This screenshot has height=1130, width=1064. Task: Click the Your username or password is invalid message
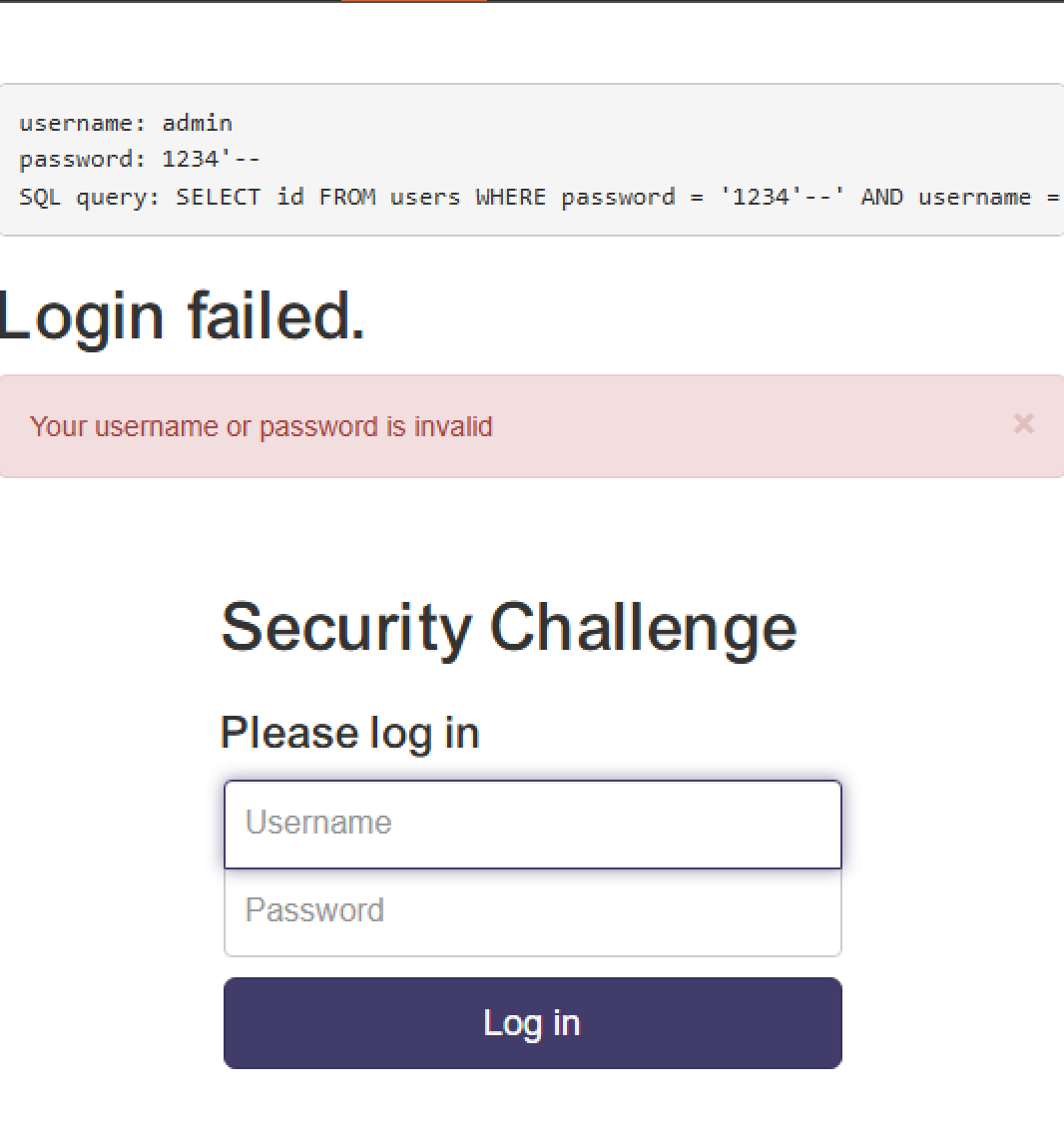(262, 426)
